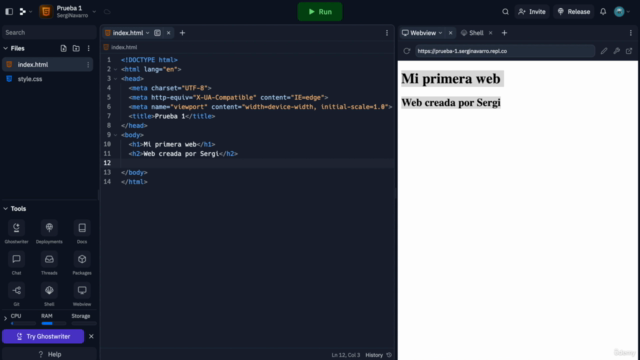Close the Shell tab
The width and height of the screenshot is (640, 360).
pos(490,33)
